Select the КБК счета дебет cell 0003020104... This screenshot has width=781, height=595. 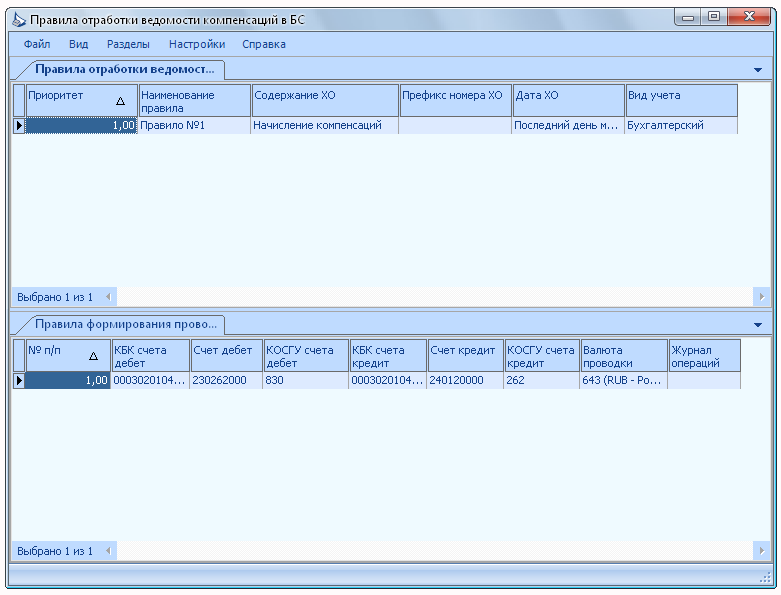click(150, 380)
